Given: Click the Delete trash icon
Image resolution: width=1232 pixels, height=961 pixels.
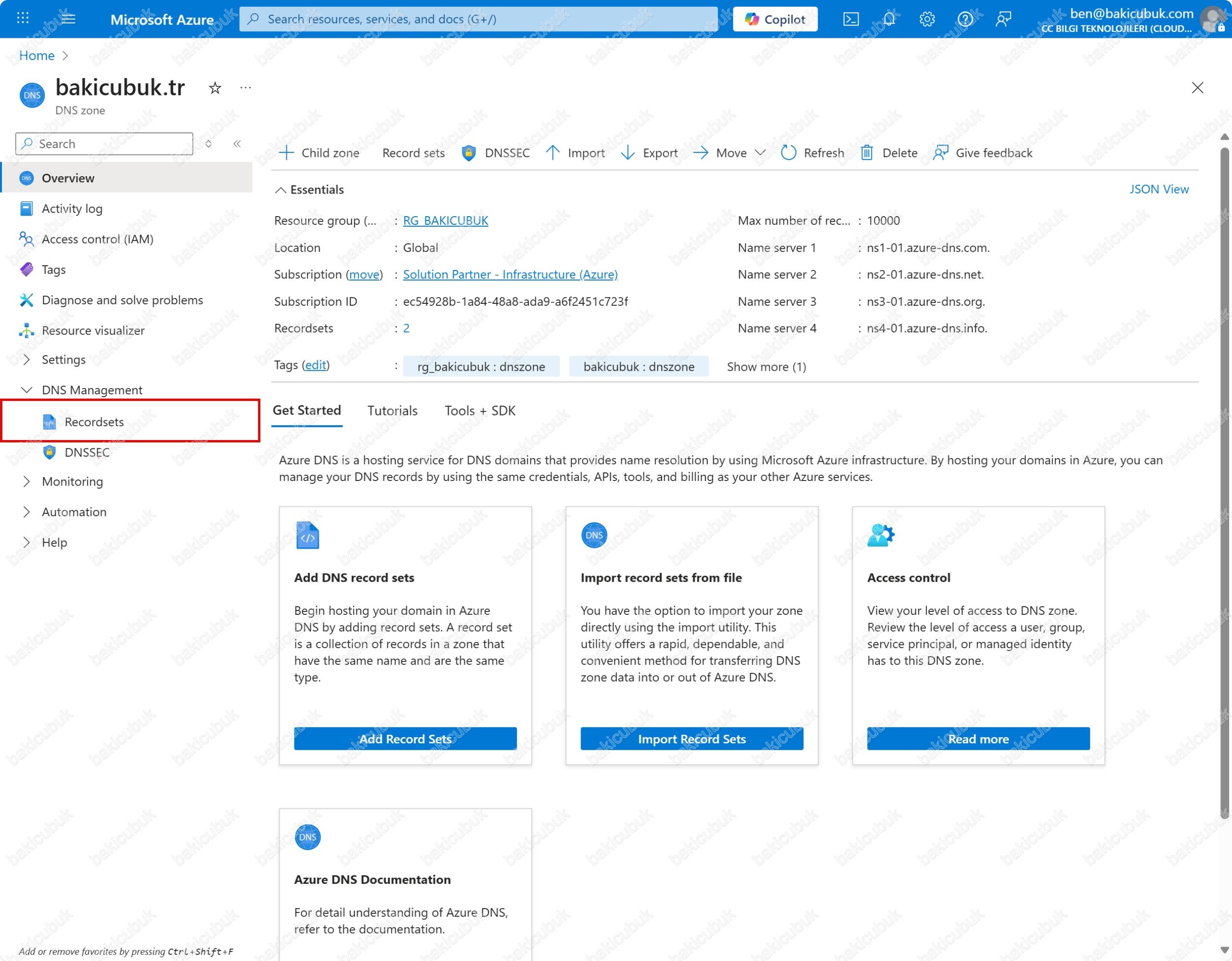Looking at the screenshot, I should (867, 153).
